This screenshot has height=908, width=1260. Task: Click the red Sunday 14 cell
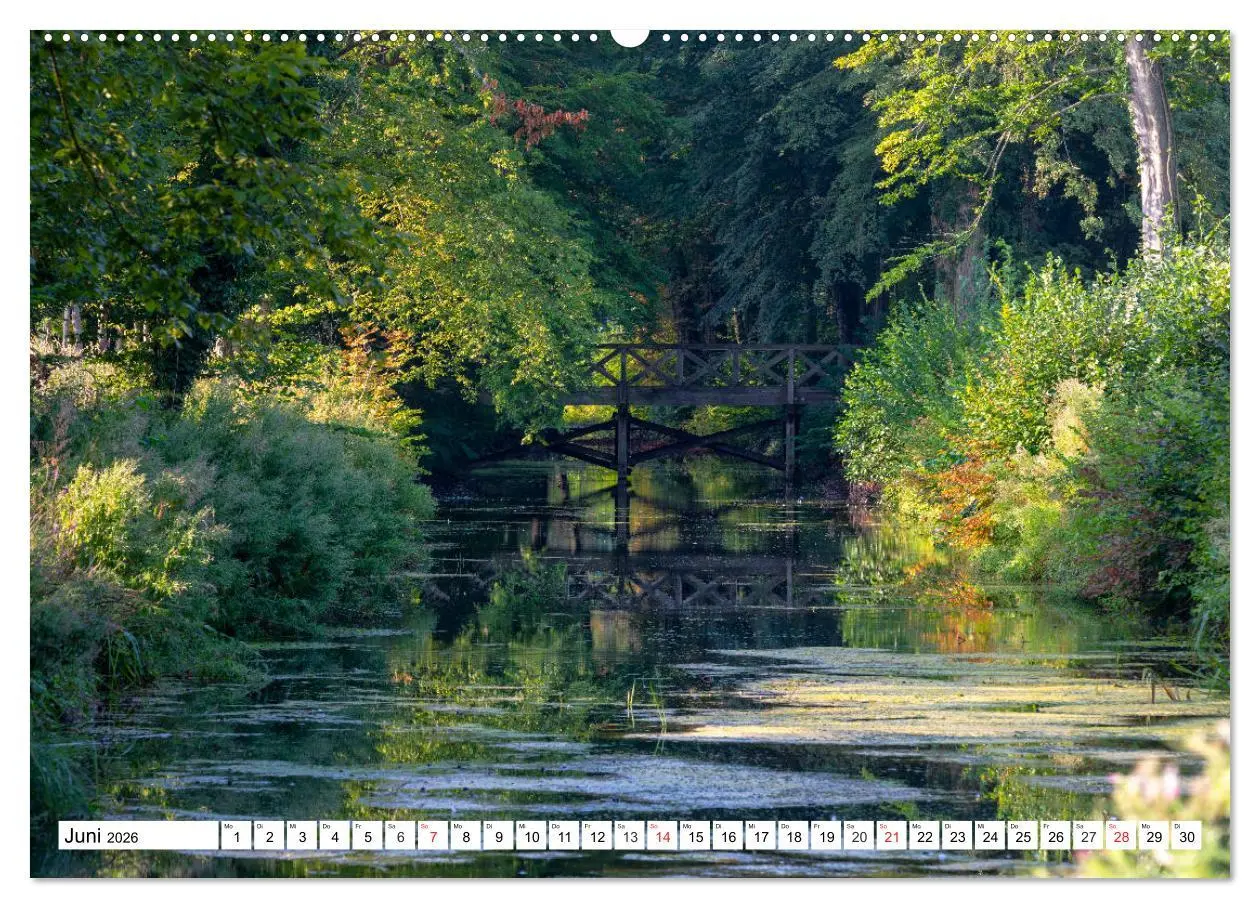[x=662, y=836]
